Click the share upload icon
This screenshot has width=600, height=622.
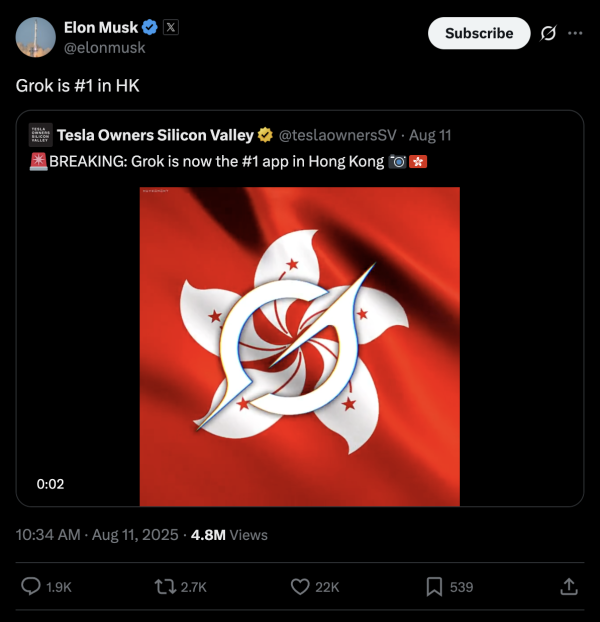[x=569, y=587]
